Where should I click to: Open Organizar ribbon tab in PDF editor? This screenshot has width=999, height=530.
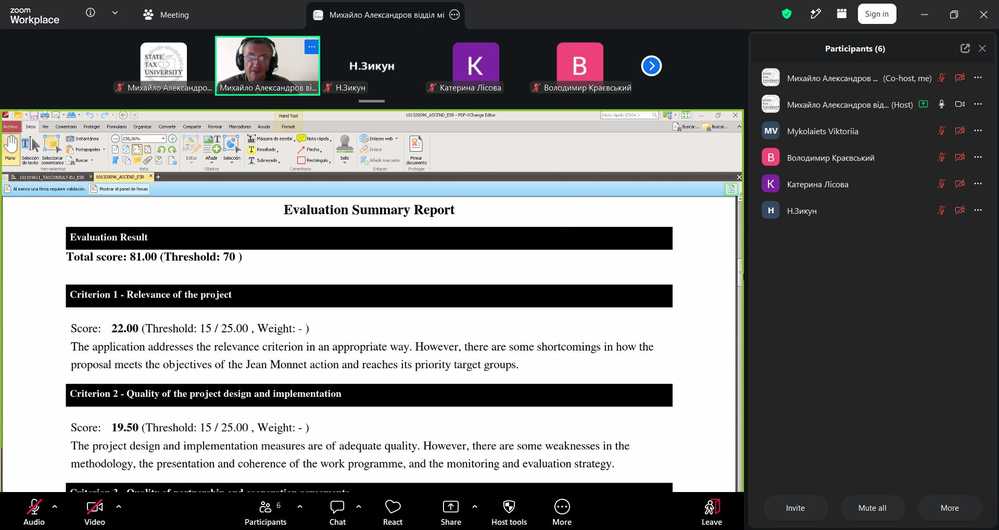[x=142, y=127]
